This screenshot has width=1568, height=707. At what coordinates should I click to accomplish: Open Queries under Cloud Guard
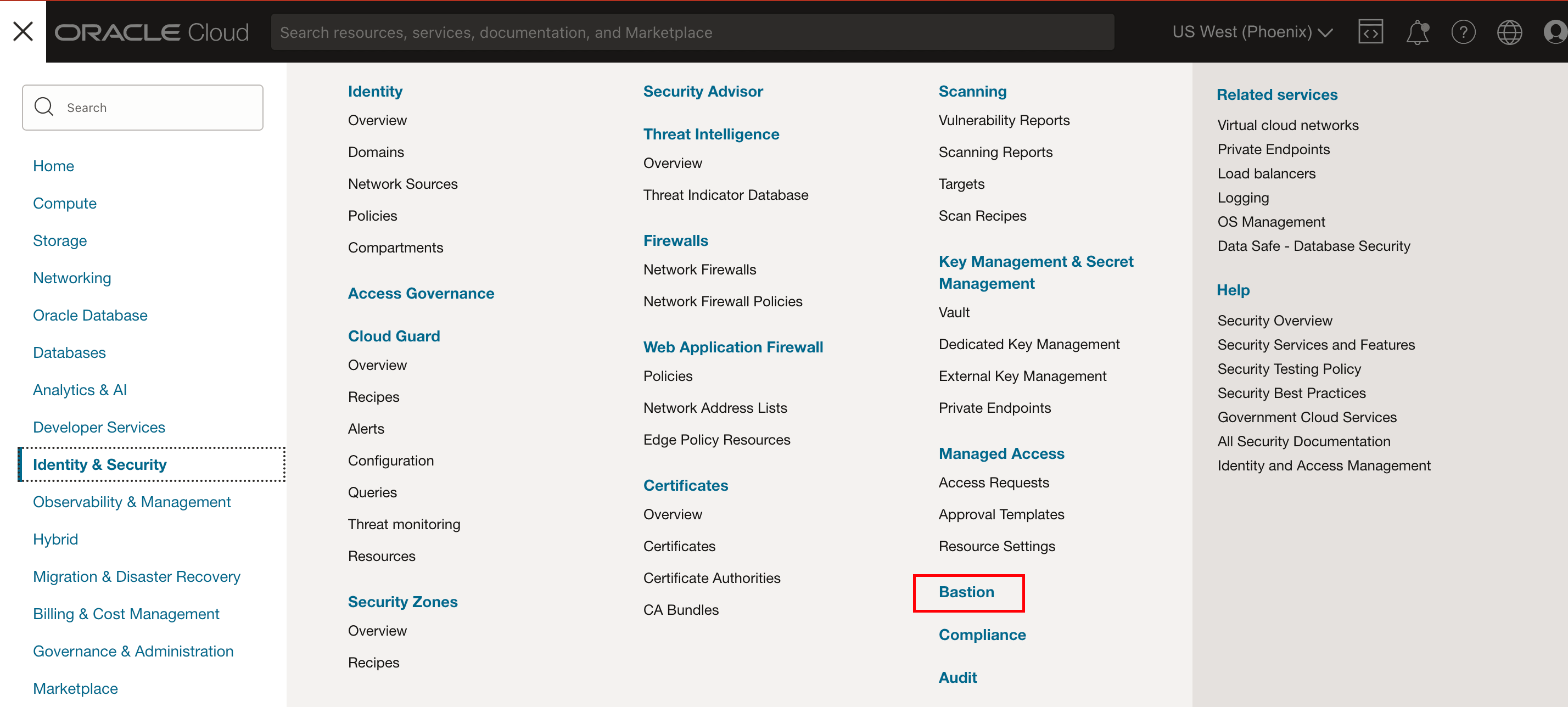[x=373, y=492]
